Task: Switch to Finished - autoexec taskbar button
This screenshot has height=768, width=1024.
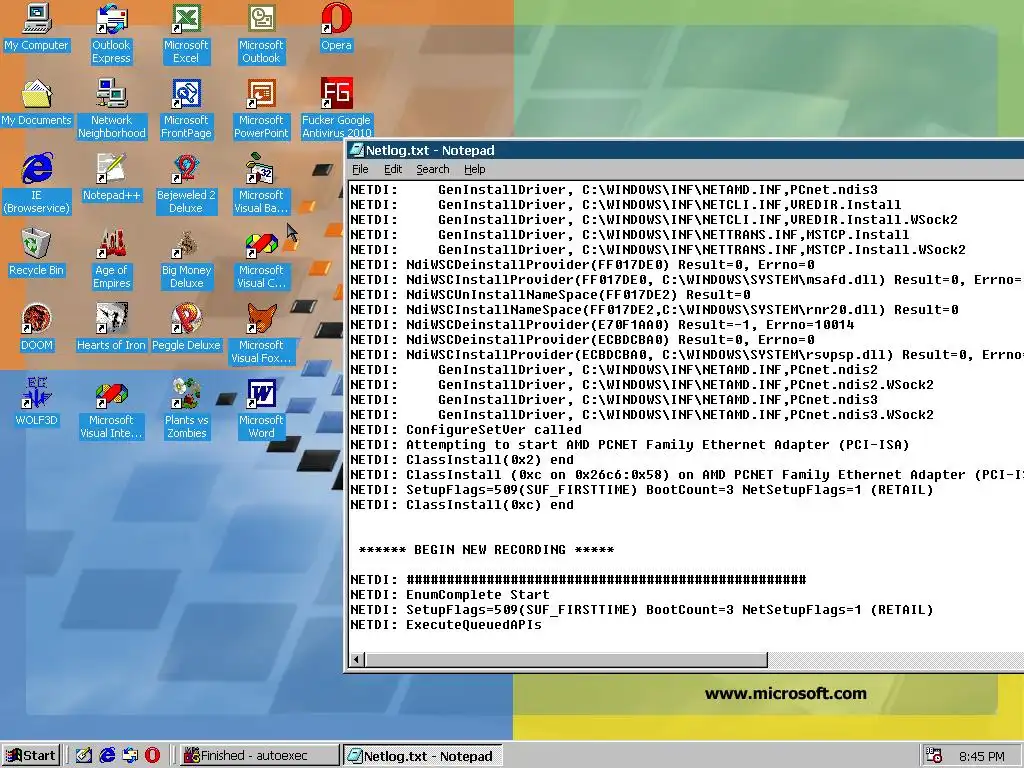Action: (259, 756)
